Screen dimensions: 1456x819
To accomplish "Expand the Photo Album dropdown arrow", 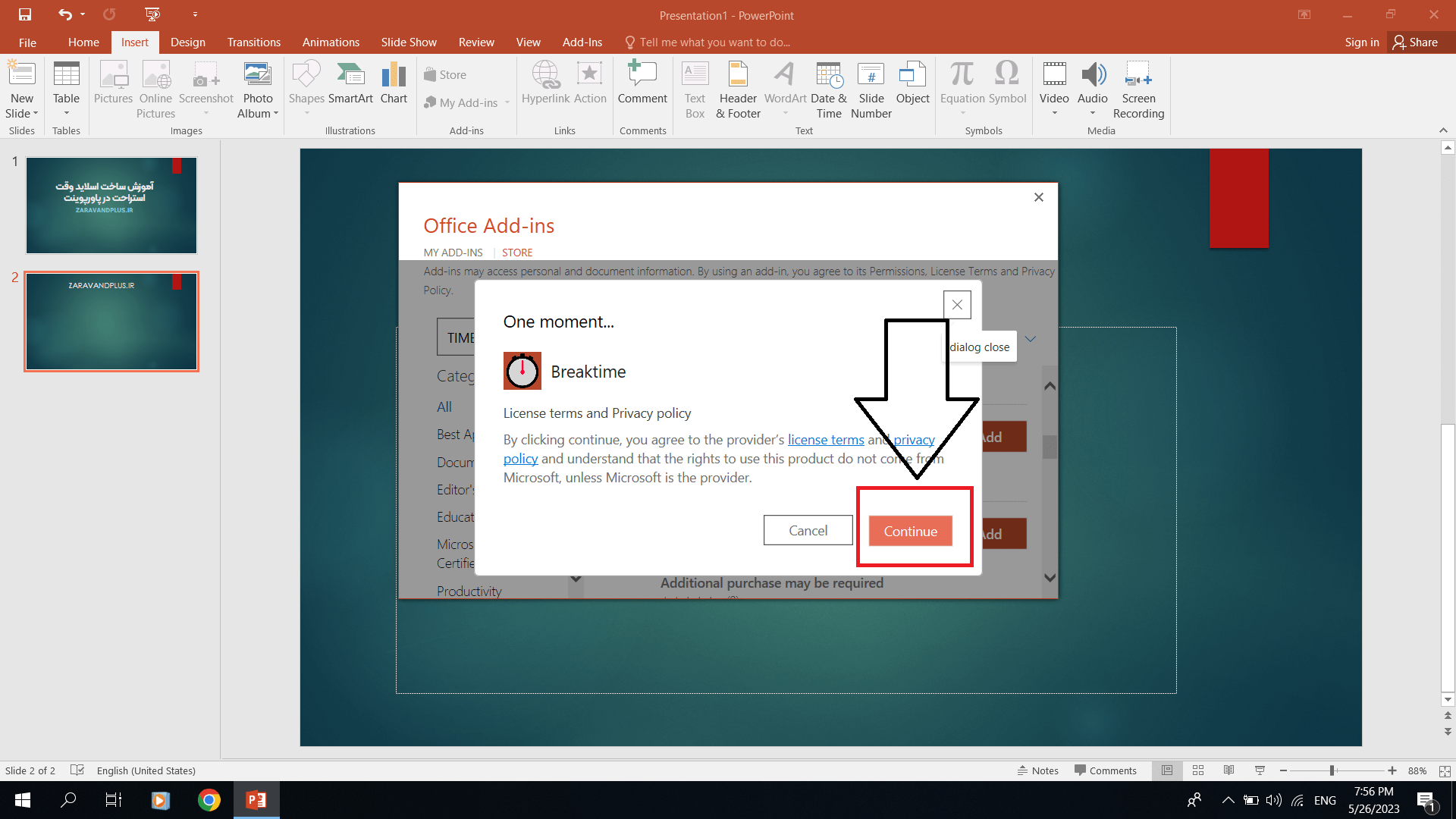I will coord(275,114).
